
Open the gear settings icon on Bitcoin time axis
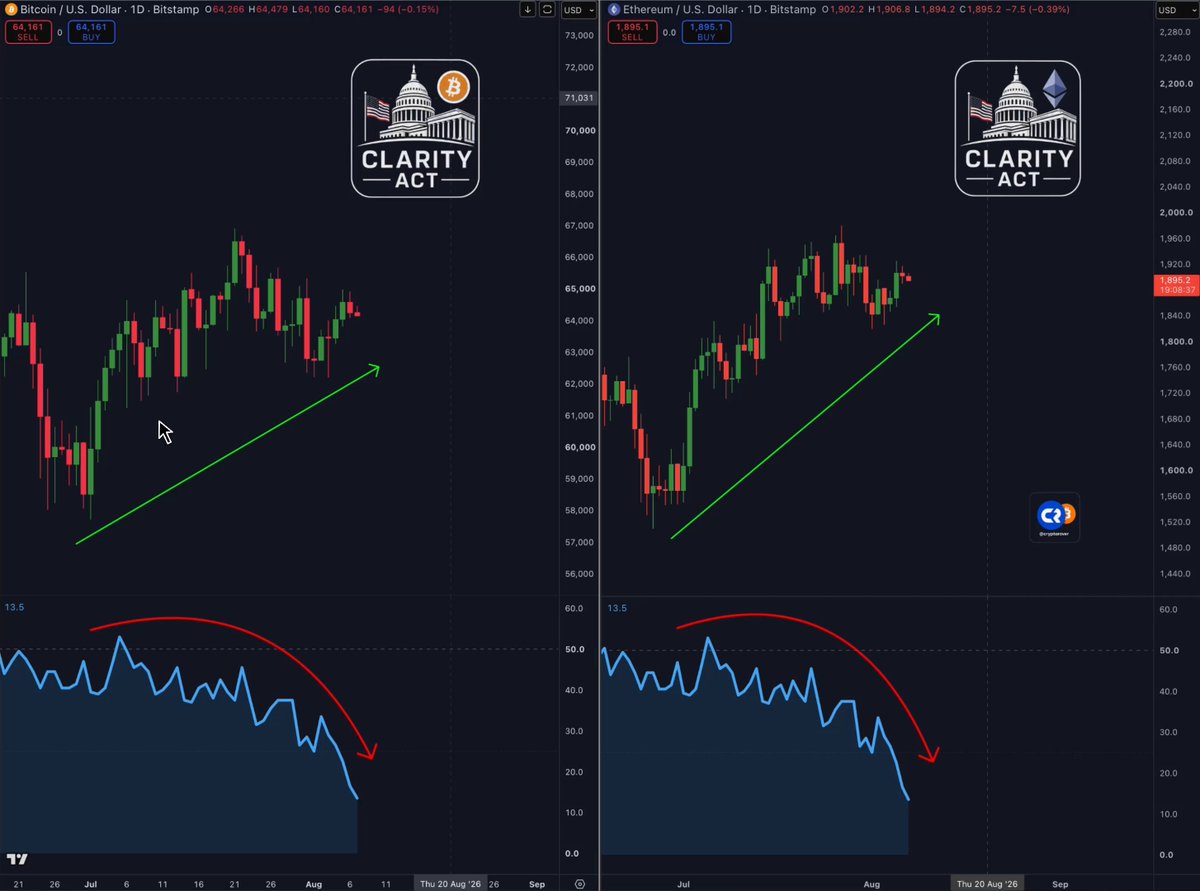point(580,884)
